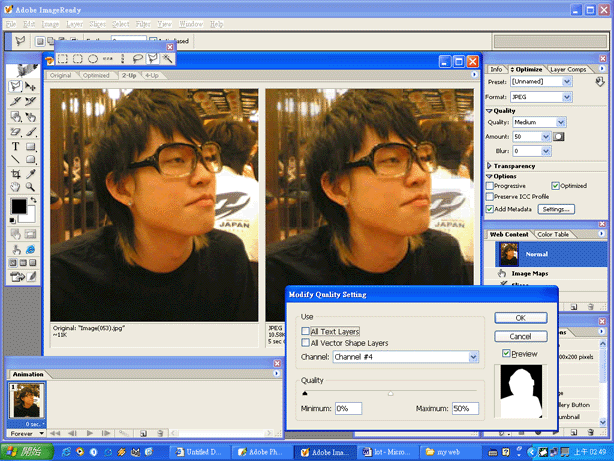The height and width of the screenshot is (461, 614).
Task: Select Rectangular Marquee in floating palette
Action: click(63, 59)
